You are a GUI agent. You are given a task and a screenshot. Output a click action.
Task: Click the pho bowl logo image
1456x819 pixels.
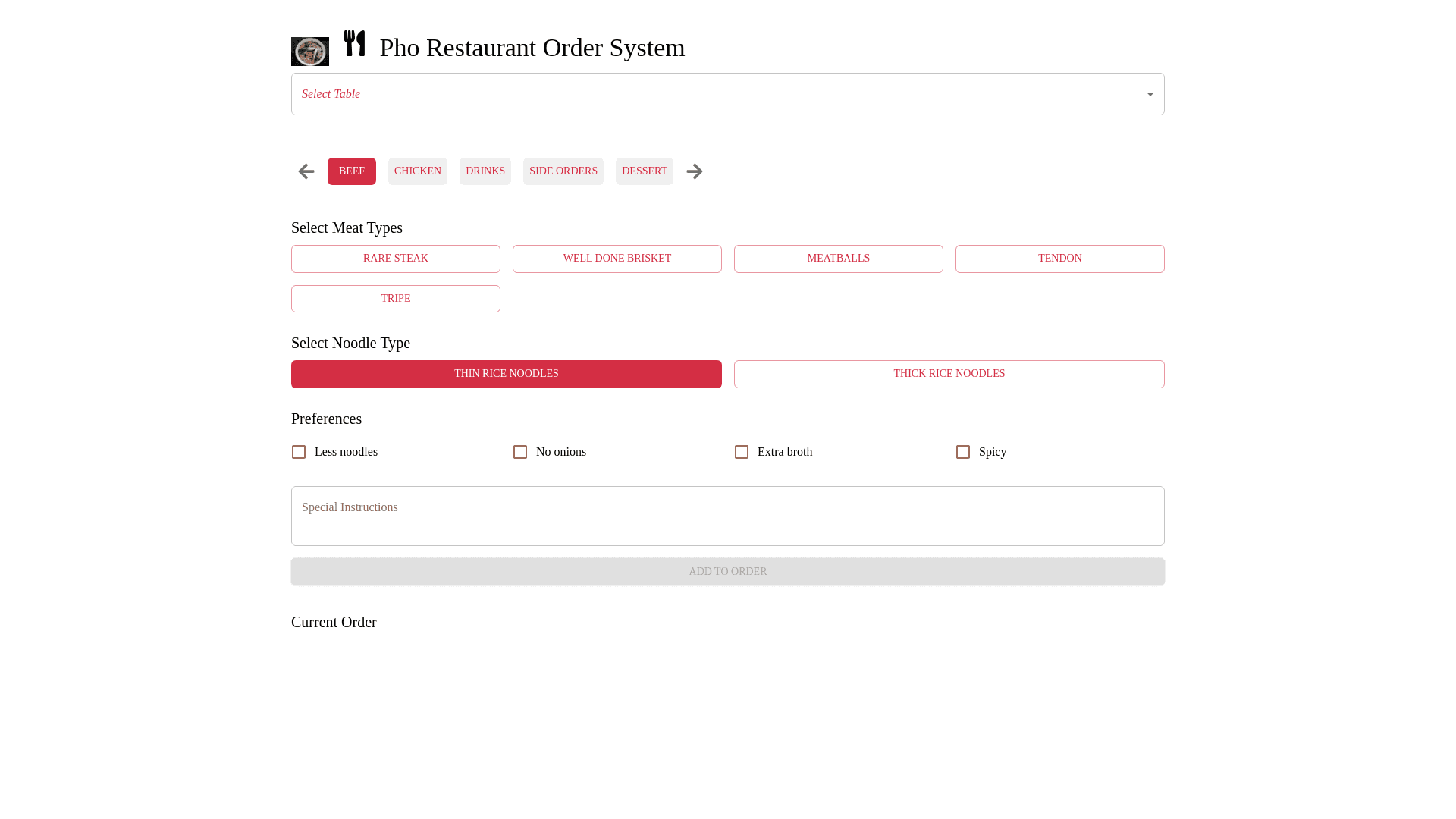pyautogui.click(x=309, y=52)
